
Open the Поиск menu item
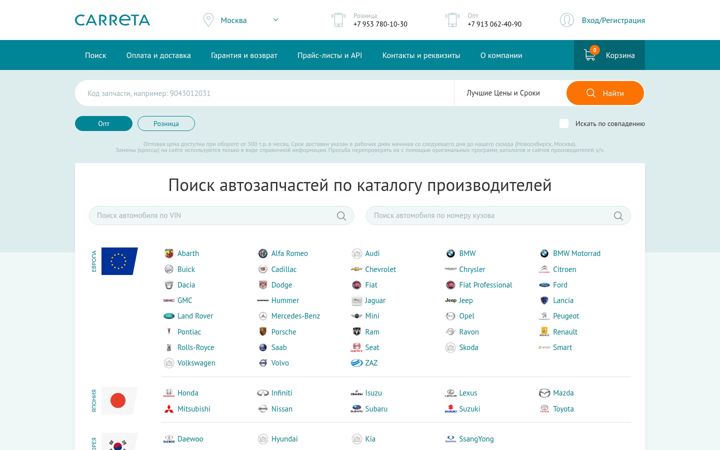pos(96,55)
